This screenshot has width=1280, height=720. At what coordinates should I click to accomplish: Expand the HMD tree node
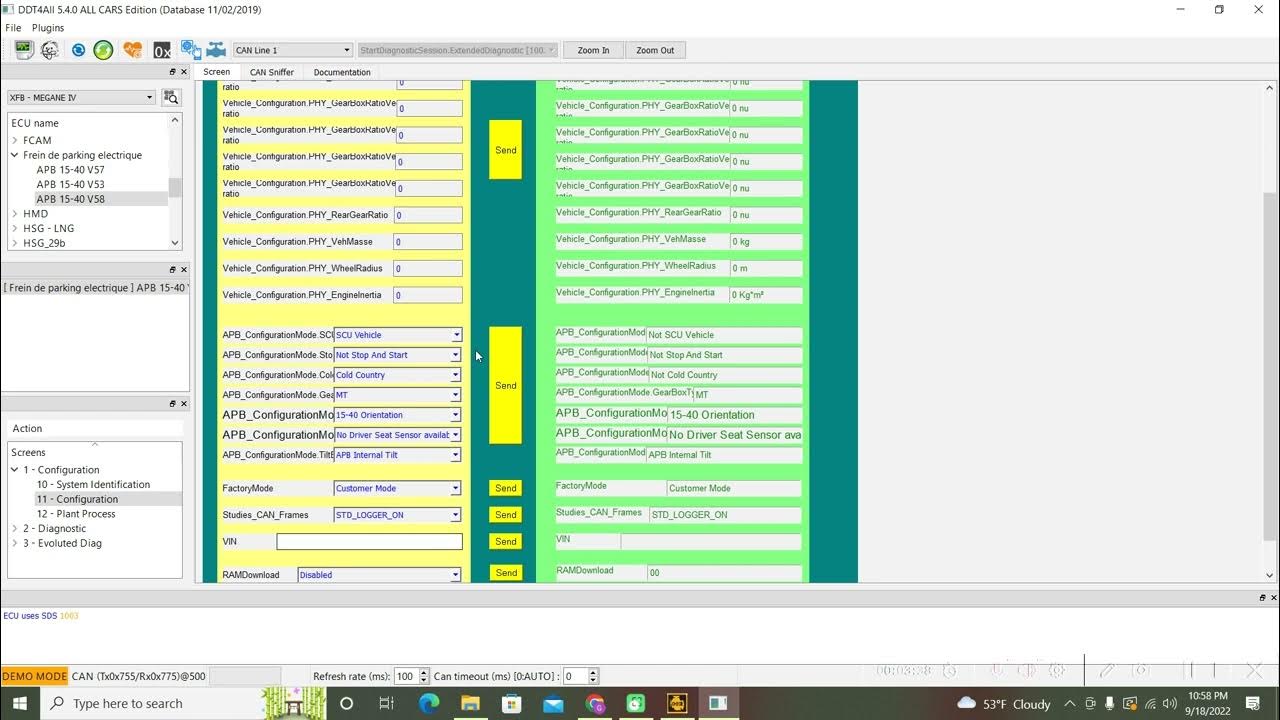(x=15, y=214)
